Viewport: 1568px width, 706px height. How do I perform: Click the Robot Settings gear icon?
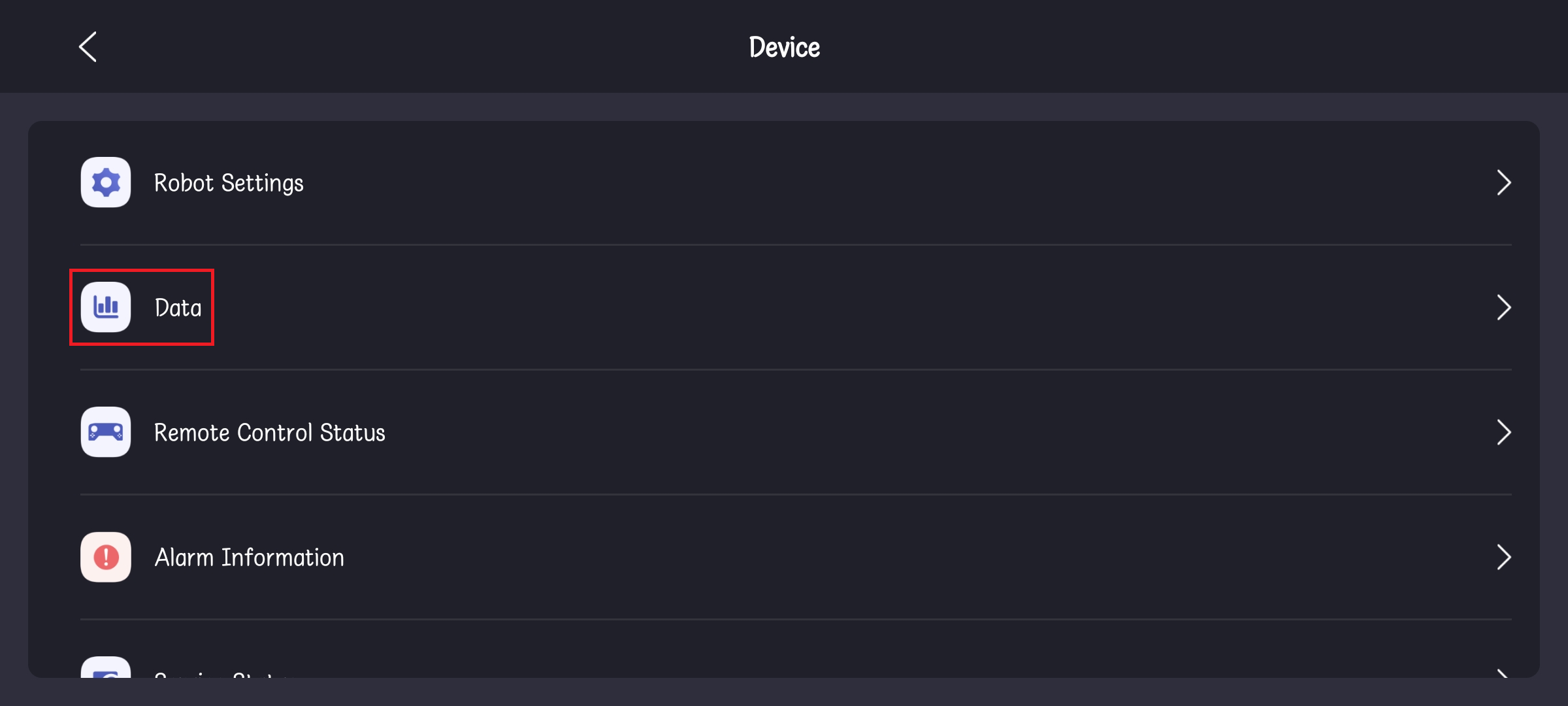(x=106, y=182)
